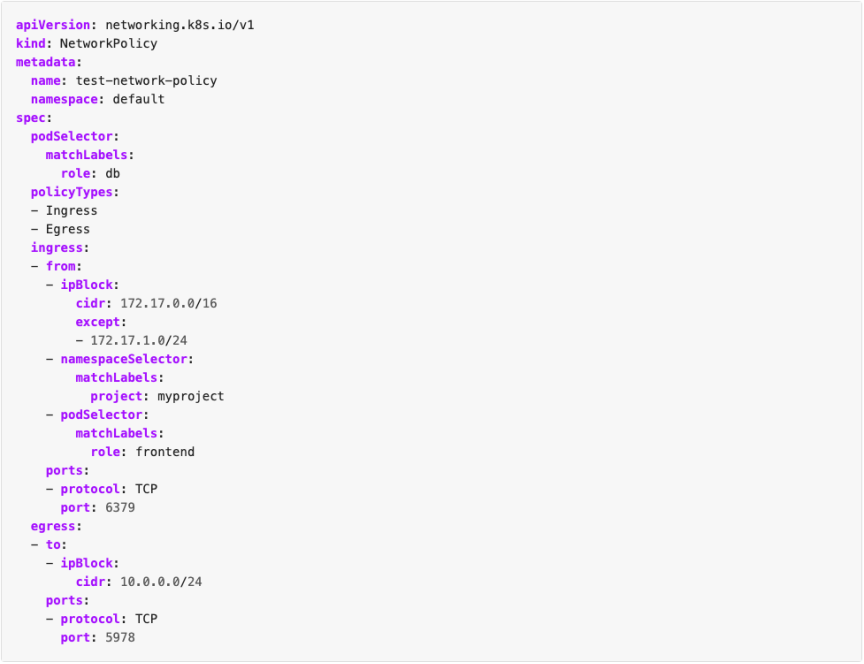Click the namespace value 'default'
864x664 pixels.
(138, 99)
